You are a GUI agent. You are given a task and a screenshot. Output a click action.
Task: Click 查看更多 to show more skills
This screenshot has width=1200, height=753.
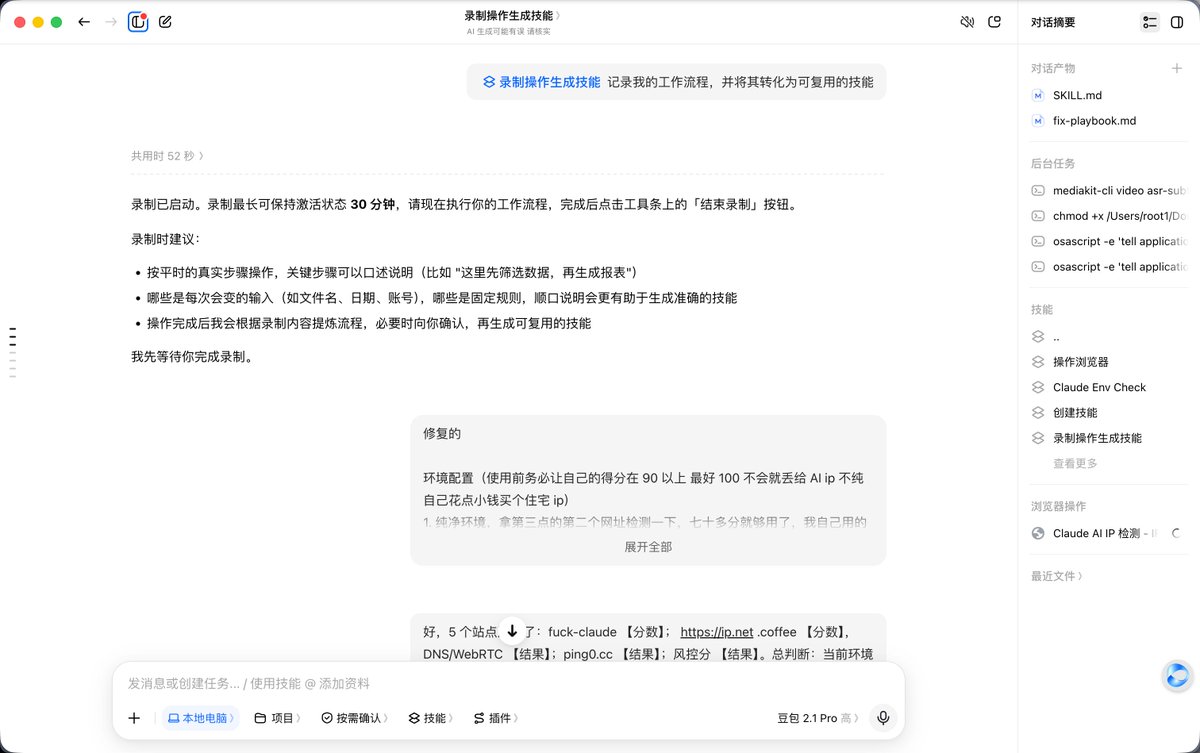coord(1075,464)
